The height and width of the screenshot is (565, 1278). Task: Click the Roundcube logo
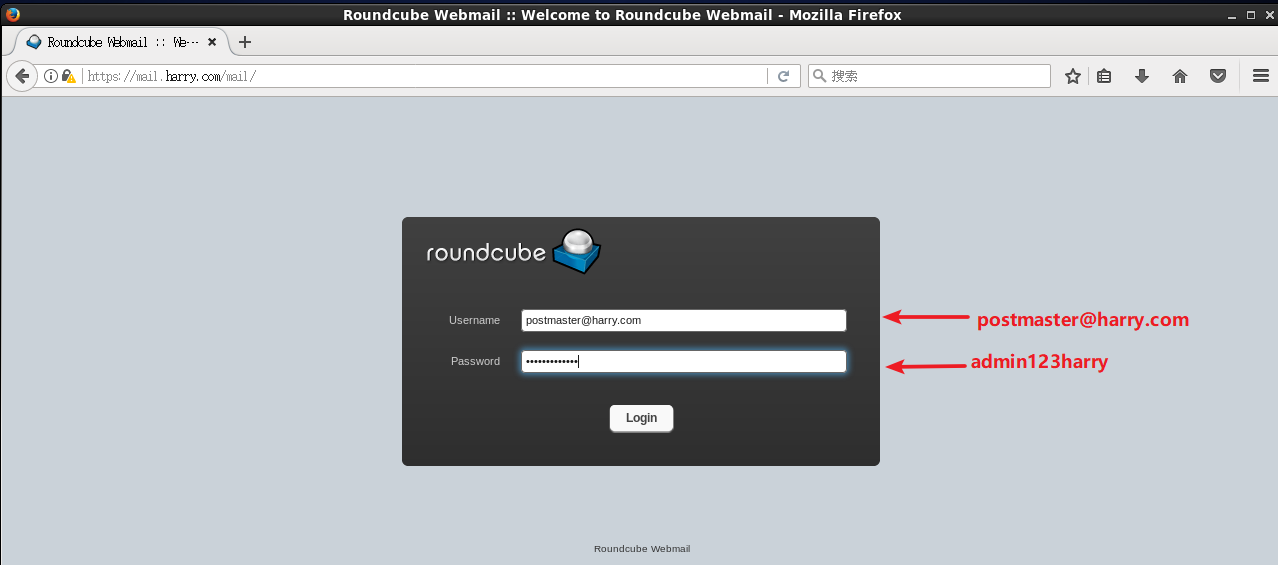(514, 251)
